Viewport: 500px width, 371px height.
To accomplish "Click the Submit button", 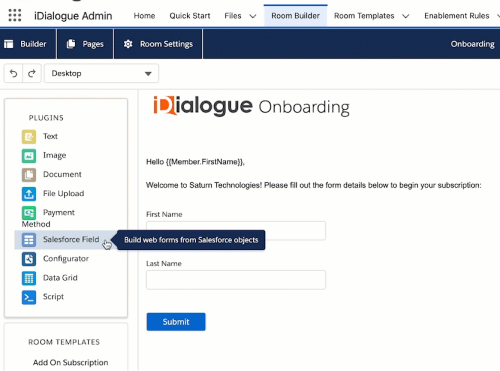I will tap(176, 322).
